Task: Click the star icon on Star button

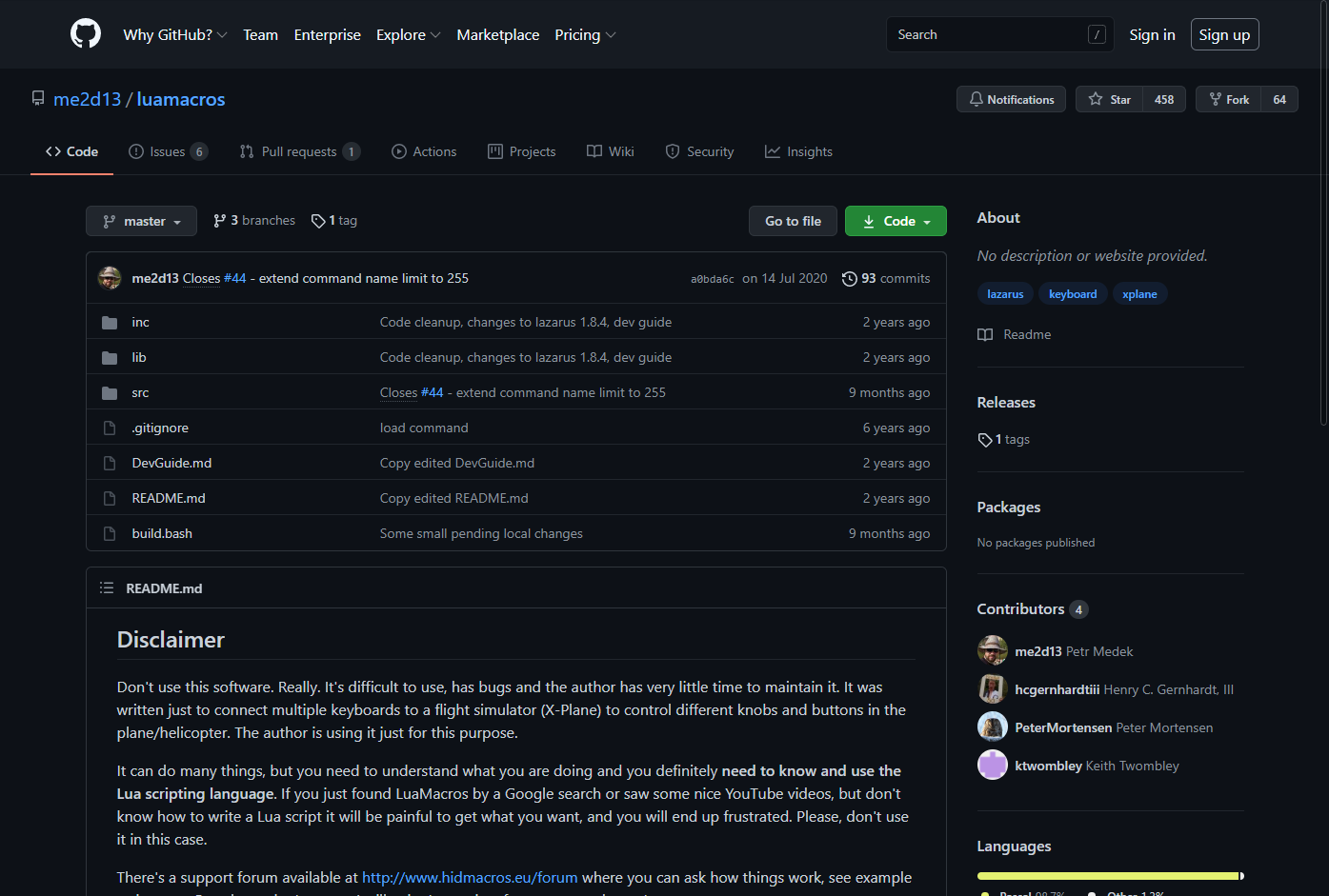Action: pos(1096,99)
